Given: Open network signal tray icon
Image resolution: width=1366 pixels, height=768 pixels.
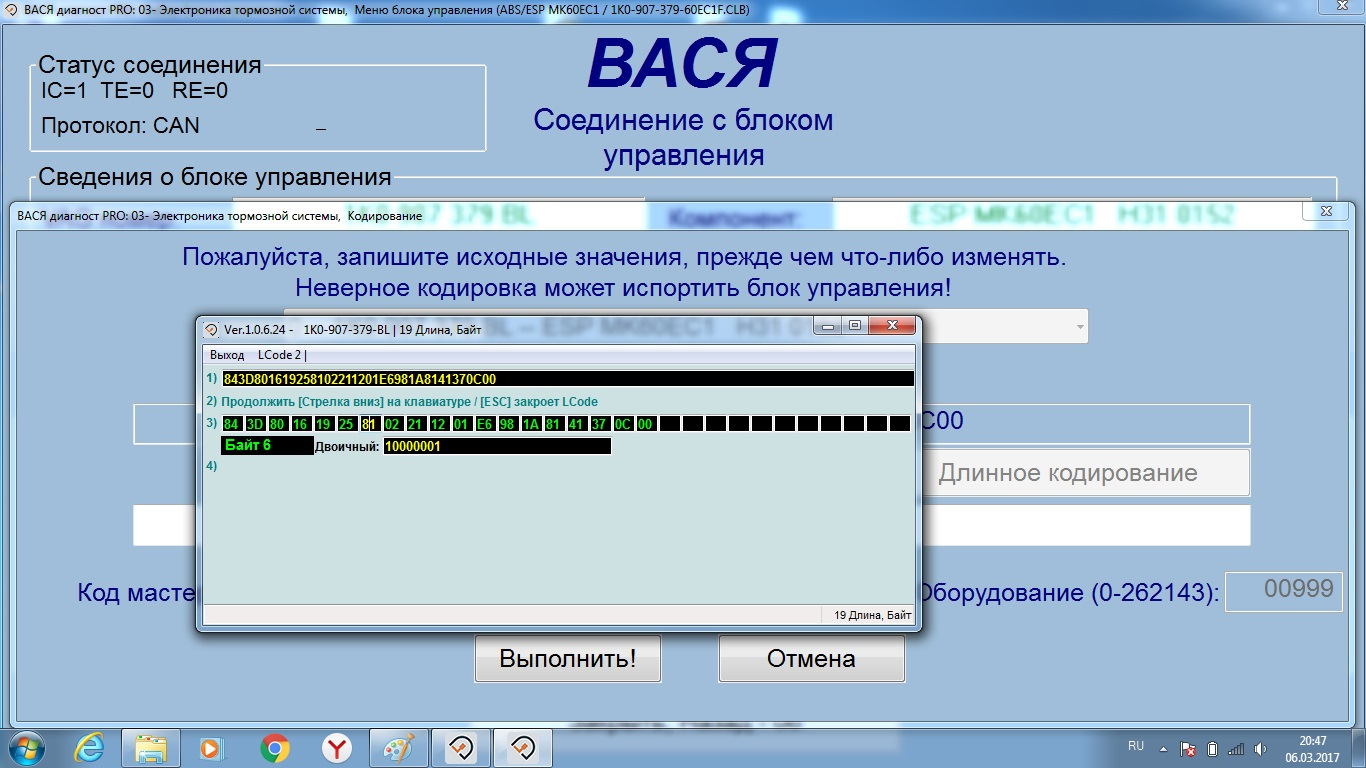Looking at the screenshot, I should coord(1236,748).
